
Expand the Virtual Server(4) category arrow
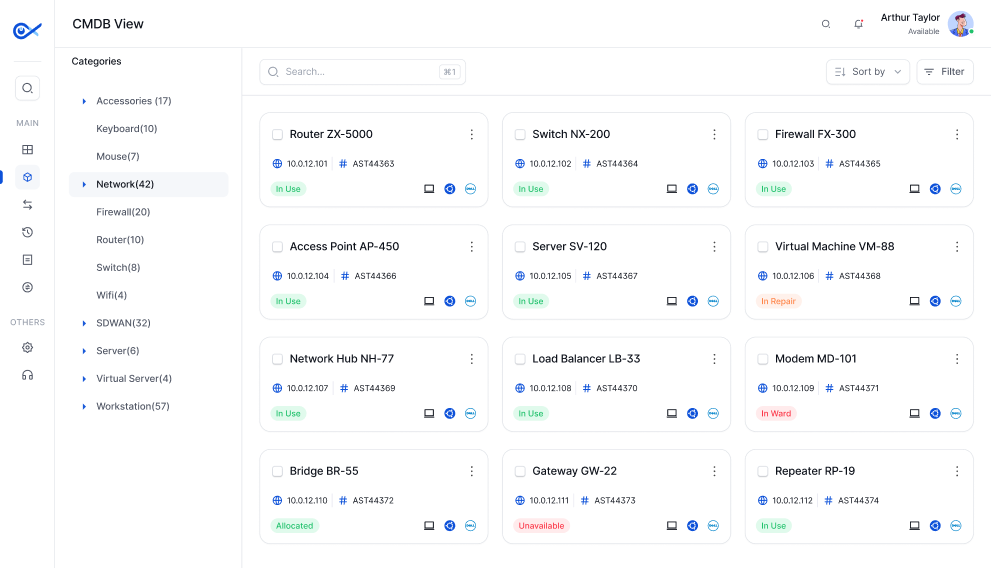[84, 379]
